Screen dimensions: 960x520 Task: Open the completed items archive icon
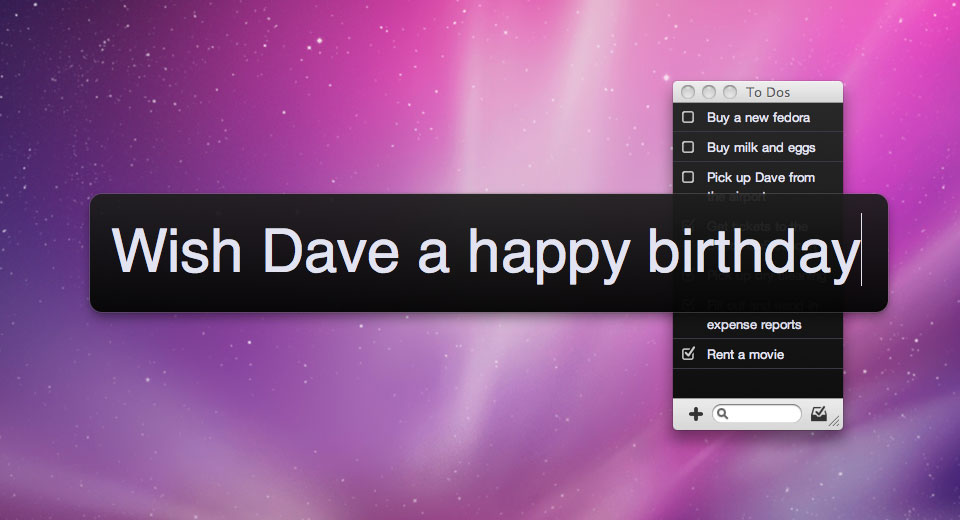(819, 414)
